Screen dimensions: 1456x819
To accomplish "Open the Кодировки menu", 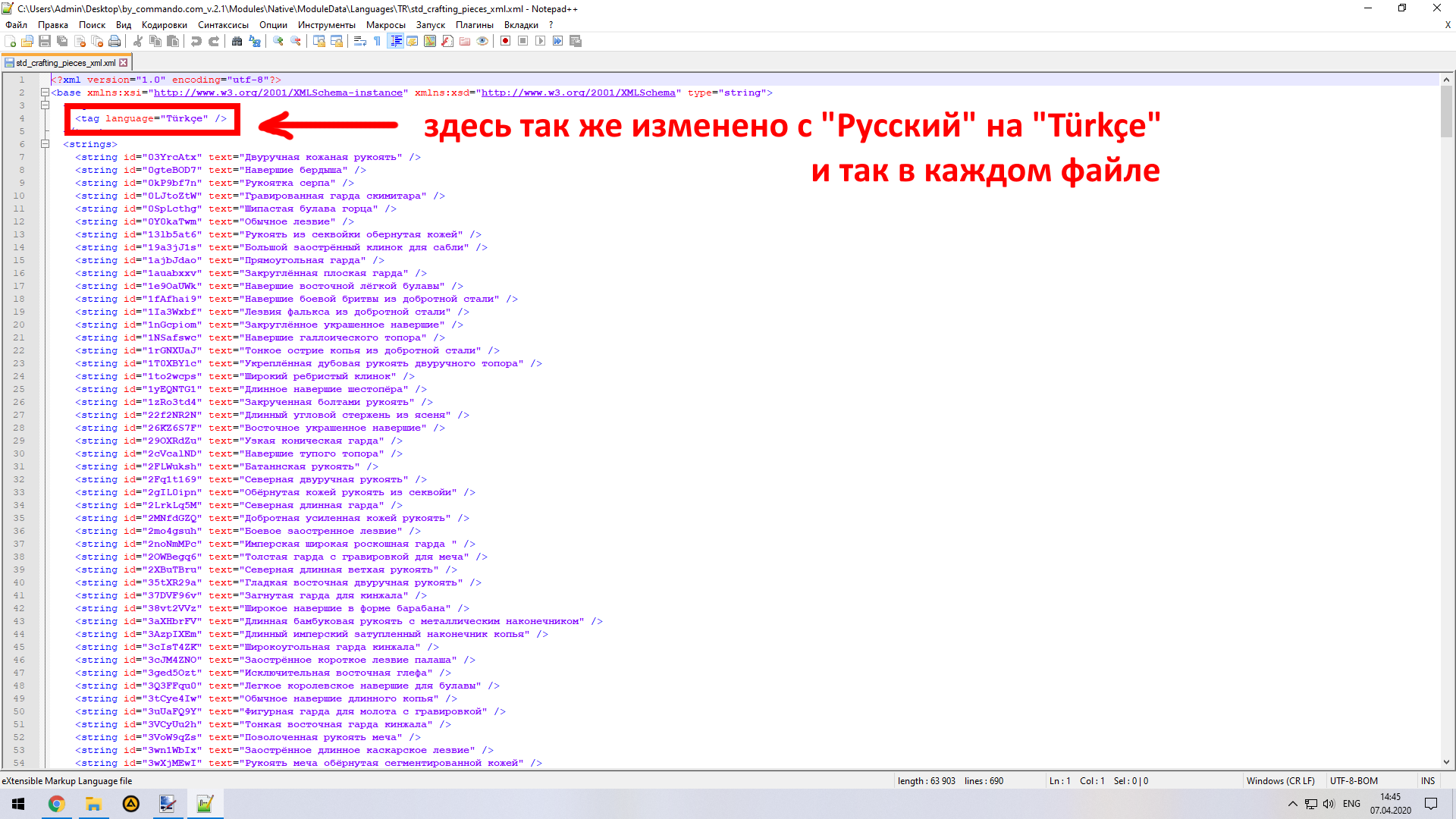I will [164, 25].
